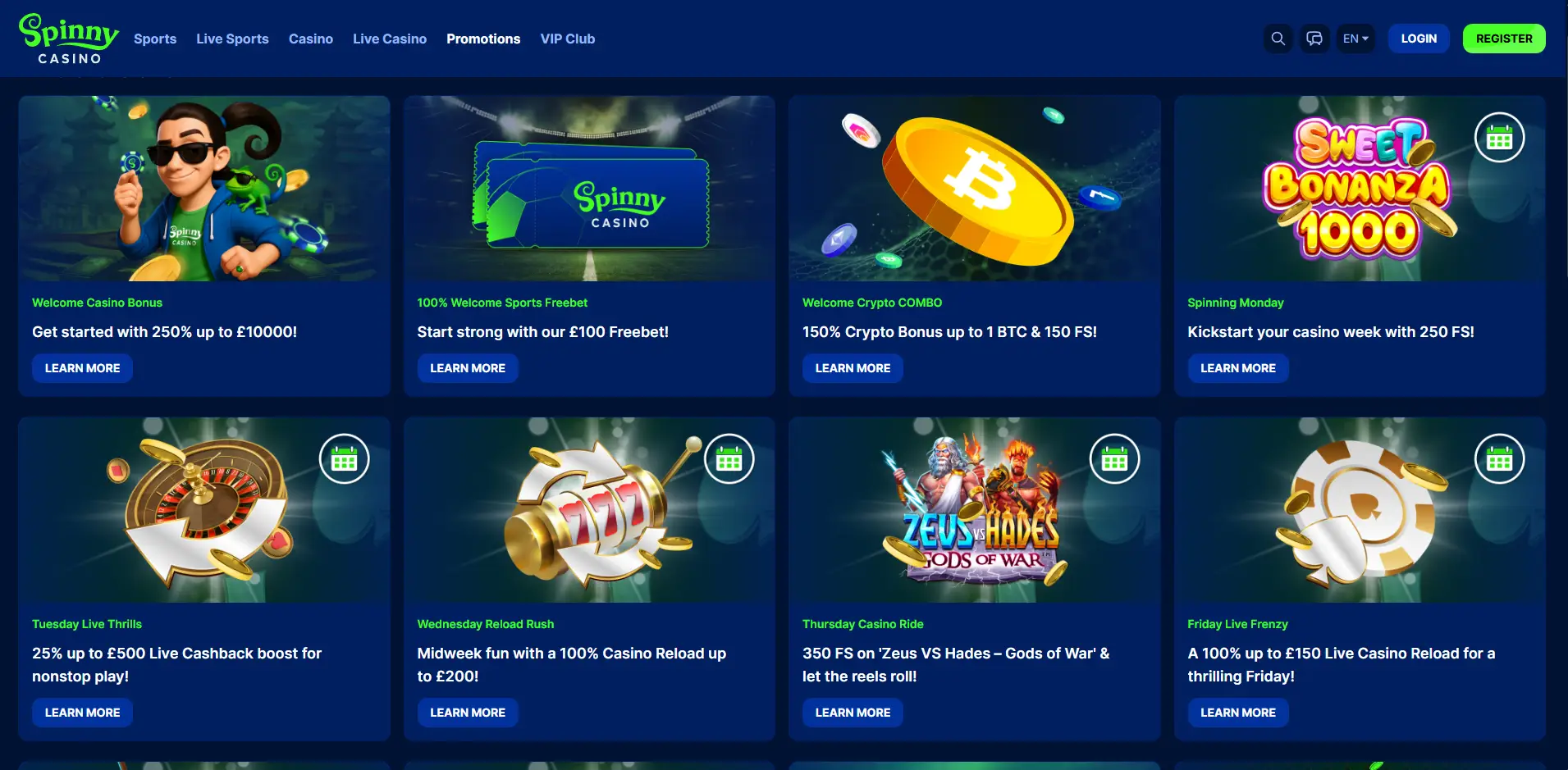Viewport: 1568px width, 770px height.
Task: Open the Sweet Bonanza 1000 promo image
Action: tap(1360, 189)
